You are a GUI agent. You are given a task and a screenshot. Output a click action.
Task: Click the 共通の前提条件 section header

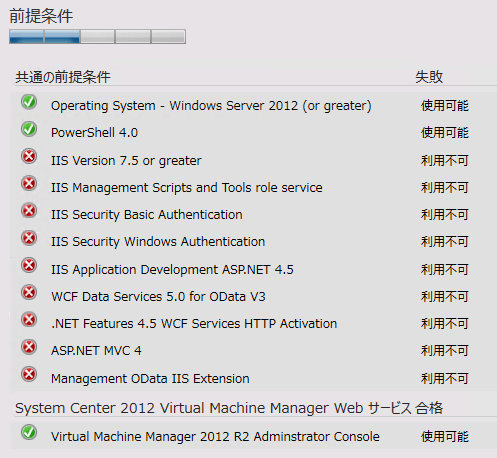click(x=63, y=77)
